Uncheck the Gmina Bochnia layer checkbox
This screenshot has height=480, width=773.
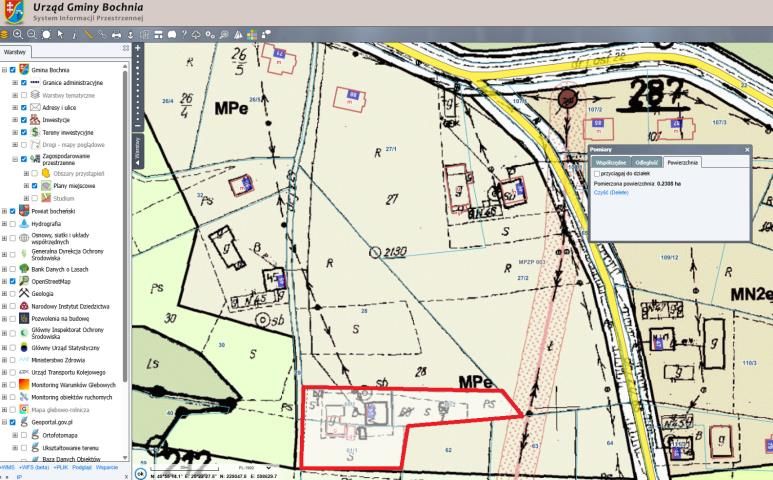pyautogui.click(x=13, y=70)
